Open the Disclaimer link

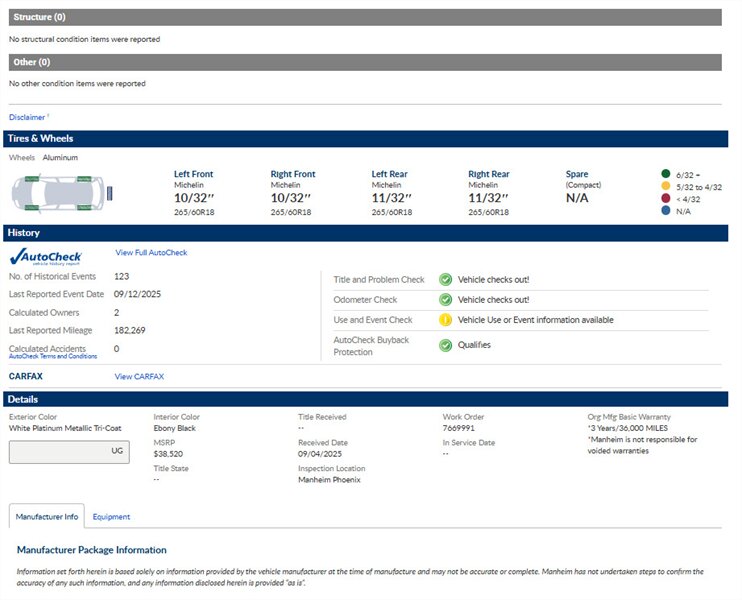click(28, 117)
